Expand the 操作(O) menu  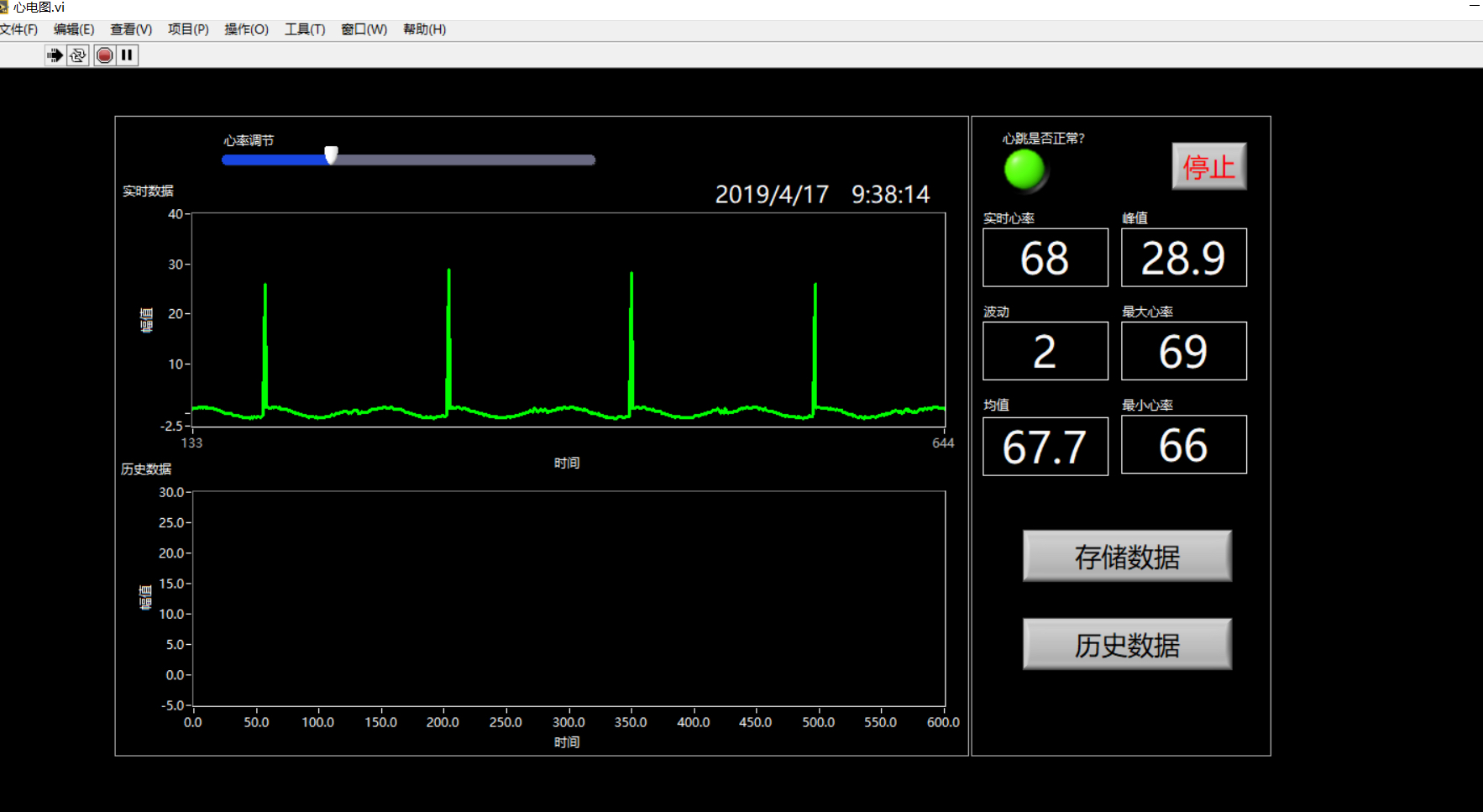coord(246,29)
